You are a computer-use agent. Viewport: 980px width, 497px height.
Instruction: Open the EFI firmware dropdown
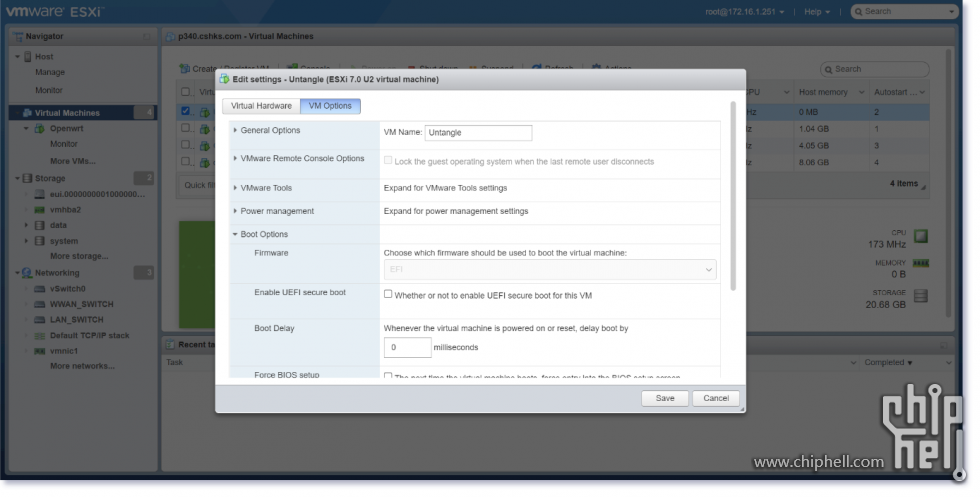(x=549, y=269)
